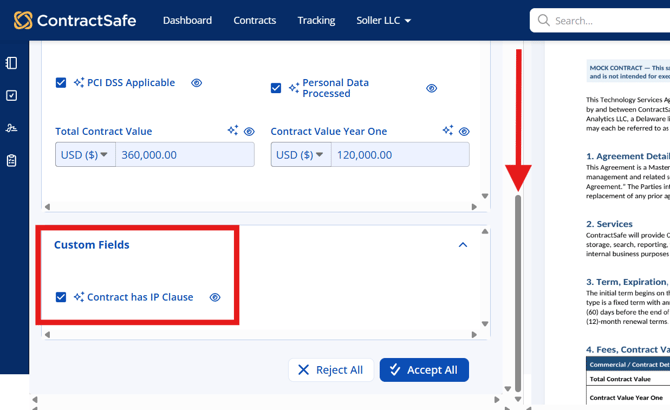Screen dimensions: 670x410
Task: Click eye icon next to PCI DSS Applicable
Action: 197,83
